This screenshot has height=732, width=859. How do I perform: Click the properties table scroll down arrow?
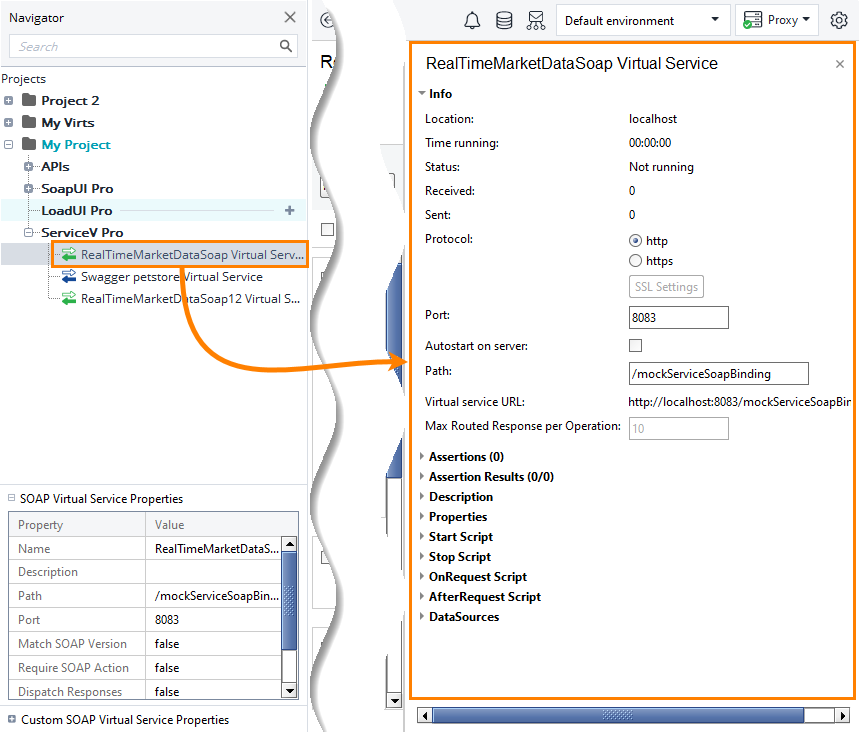(290, 690)
